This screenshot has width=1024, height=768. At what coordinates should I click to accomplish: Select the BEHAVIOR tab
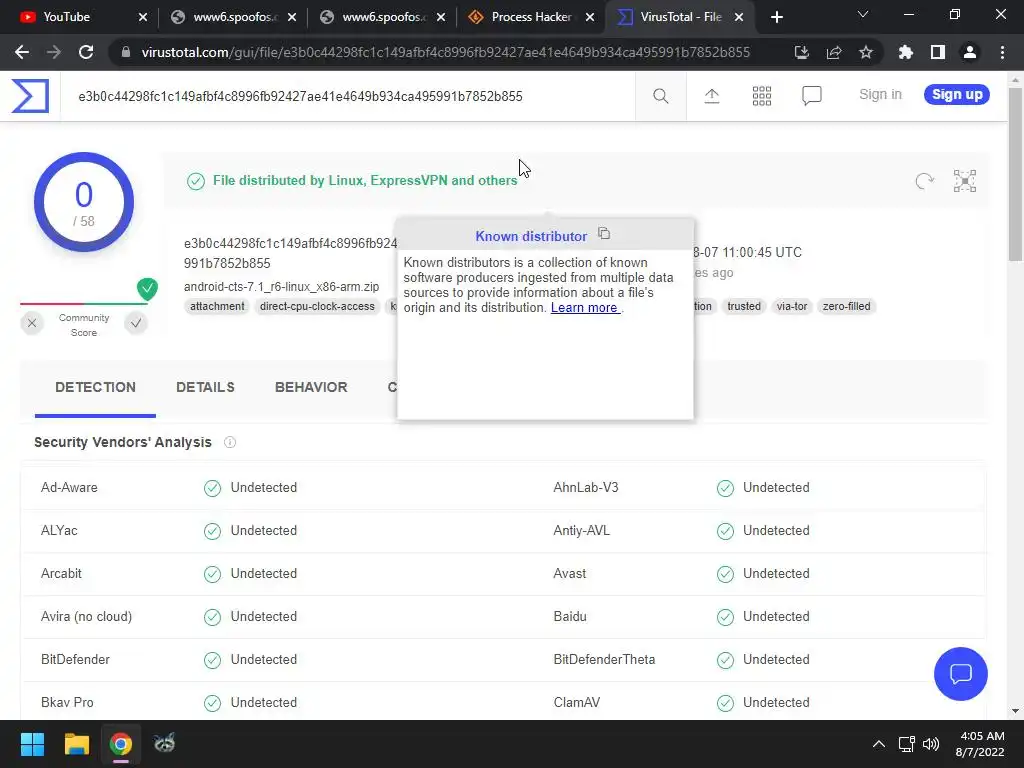tap(311, 387)
